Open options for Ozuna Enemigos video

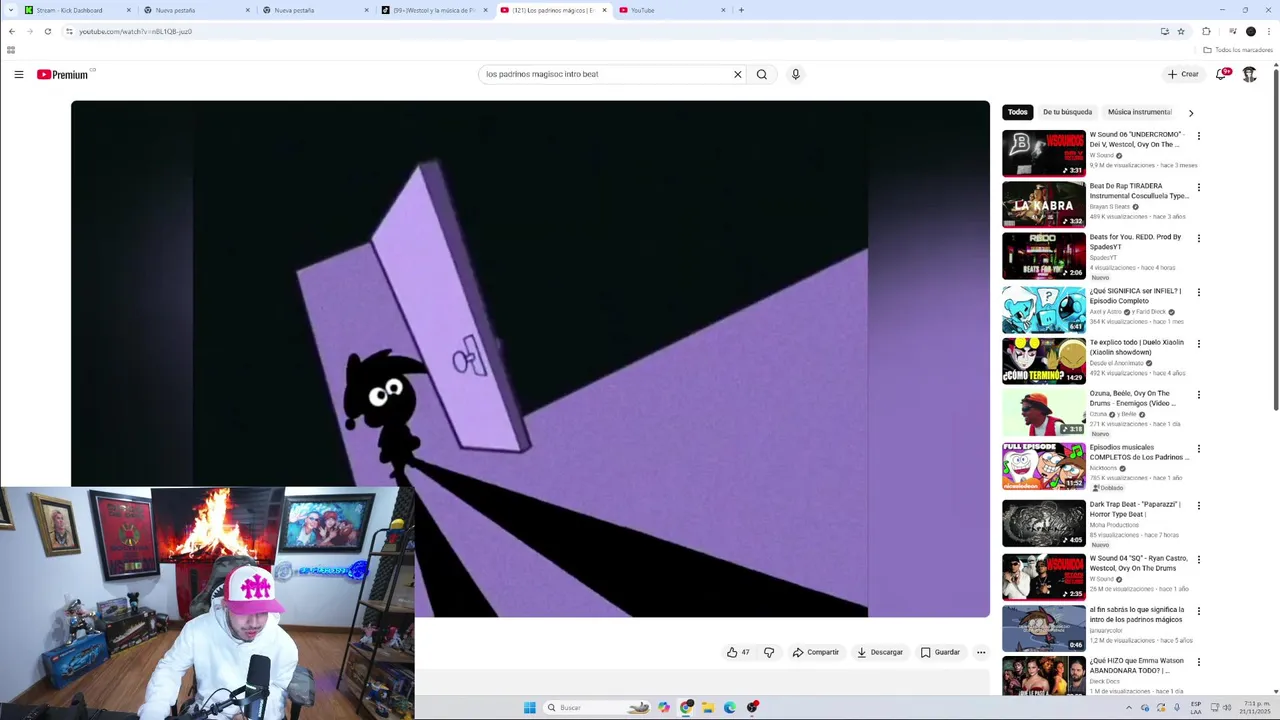coord(1198,395)
